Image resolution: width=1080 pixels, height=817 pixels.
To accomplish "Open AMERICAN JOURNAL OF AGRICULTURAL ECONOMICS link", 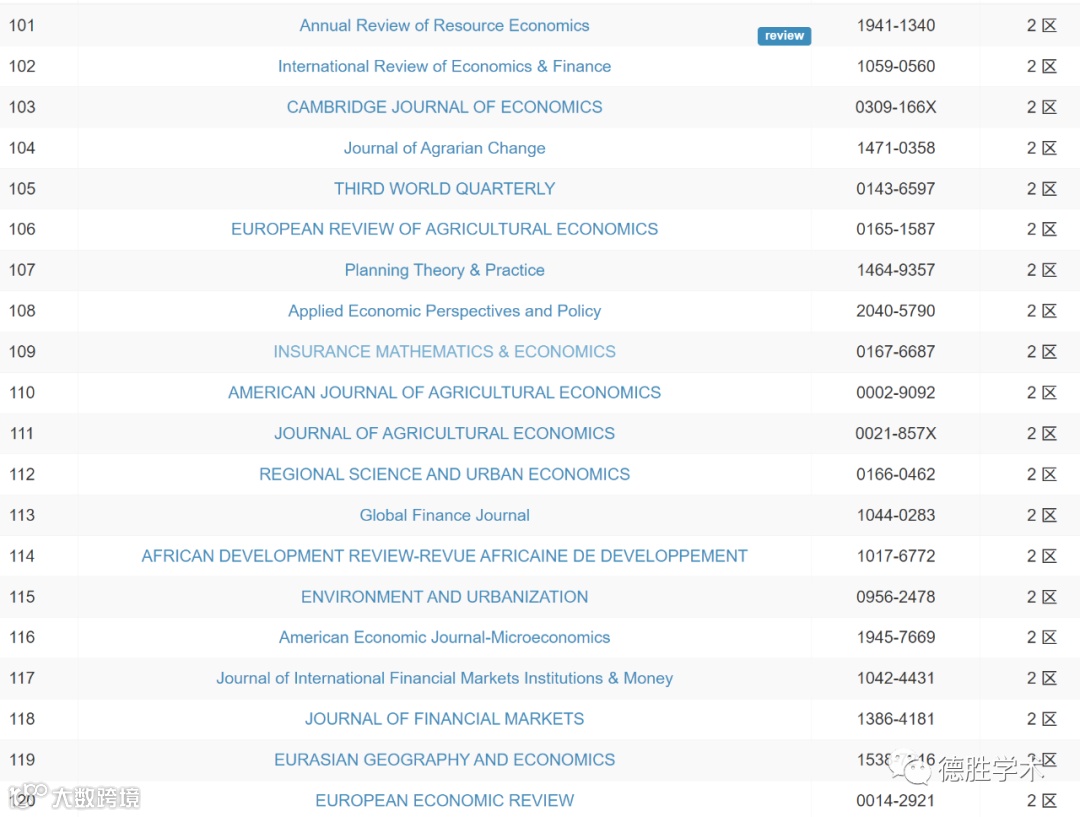I will click(x=444, y=392).
